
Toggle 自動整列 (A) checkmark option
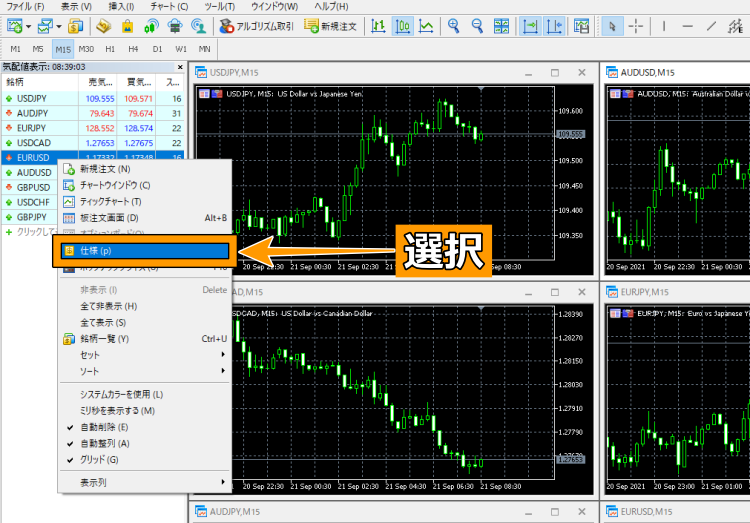104,443
